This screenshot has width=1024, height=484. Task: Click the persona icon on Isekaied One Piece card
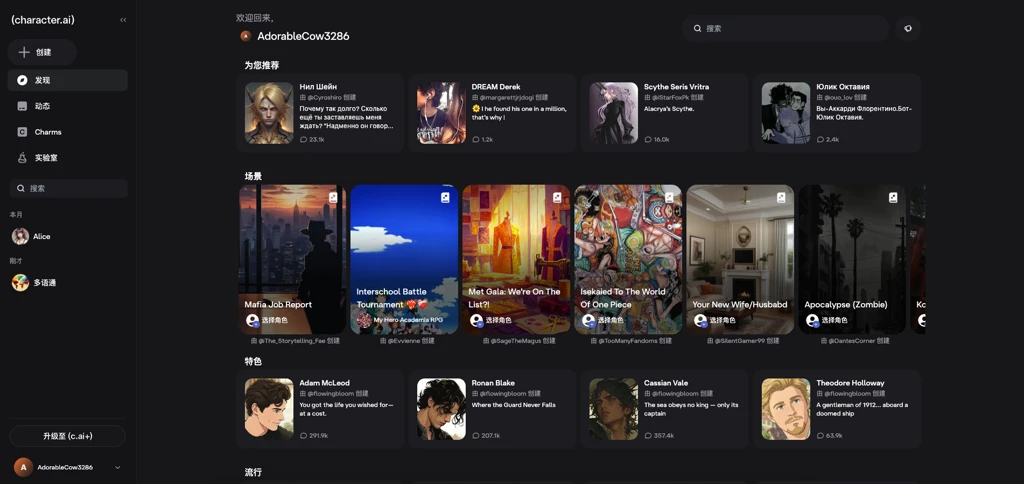[588, 320]
